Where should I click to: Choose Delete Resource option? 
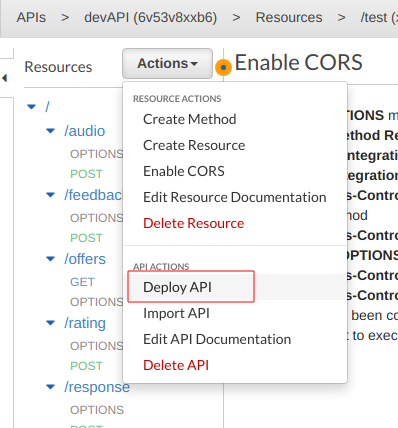(x=194, y=223)
